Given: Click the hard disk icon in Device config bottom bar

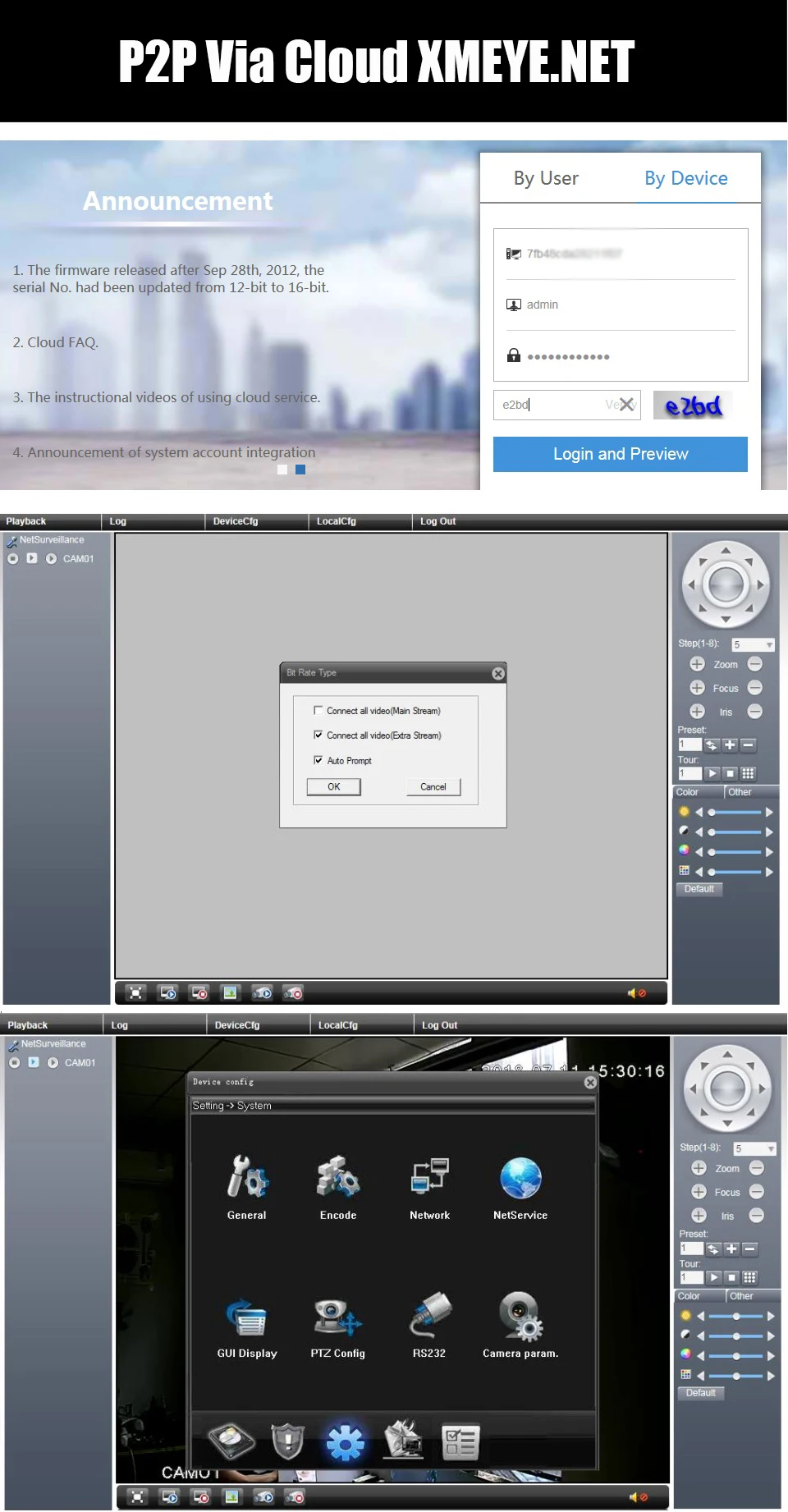Looking at the screenshot, I should point(231,1441).
